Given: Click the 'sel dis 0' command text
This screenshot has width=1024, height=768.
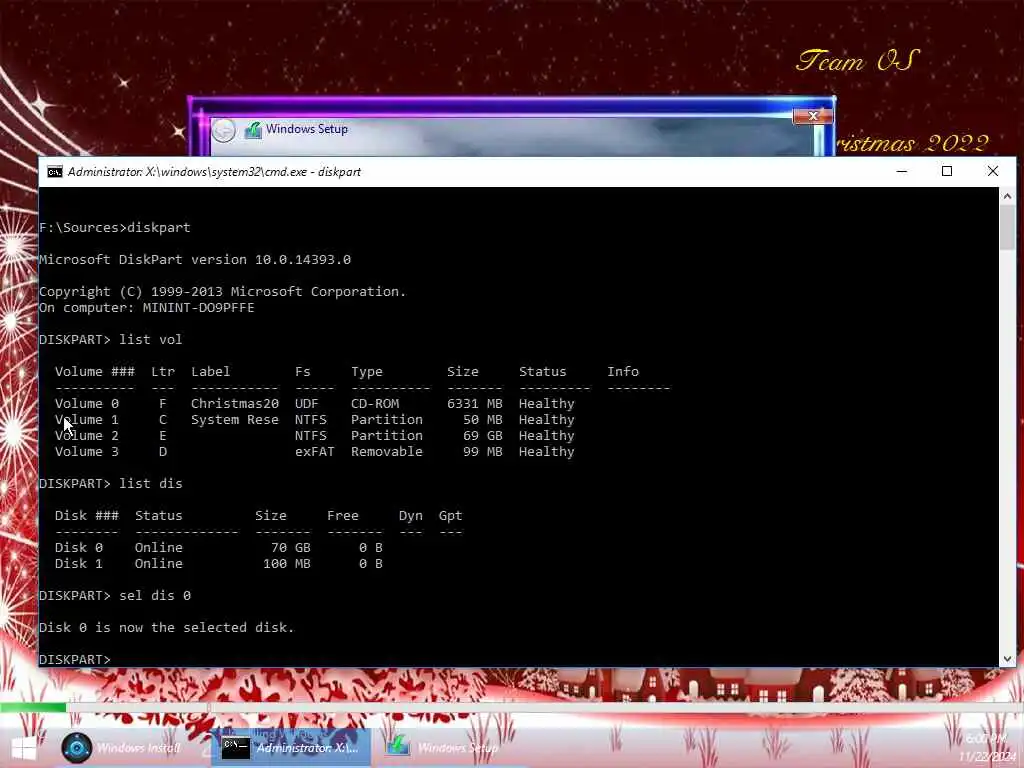Looking at the screenshot, I should pyautogui.click(x=155, y=596).
